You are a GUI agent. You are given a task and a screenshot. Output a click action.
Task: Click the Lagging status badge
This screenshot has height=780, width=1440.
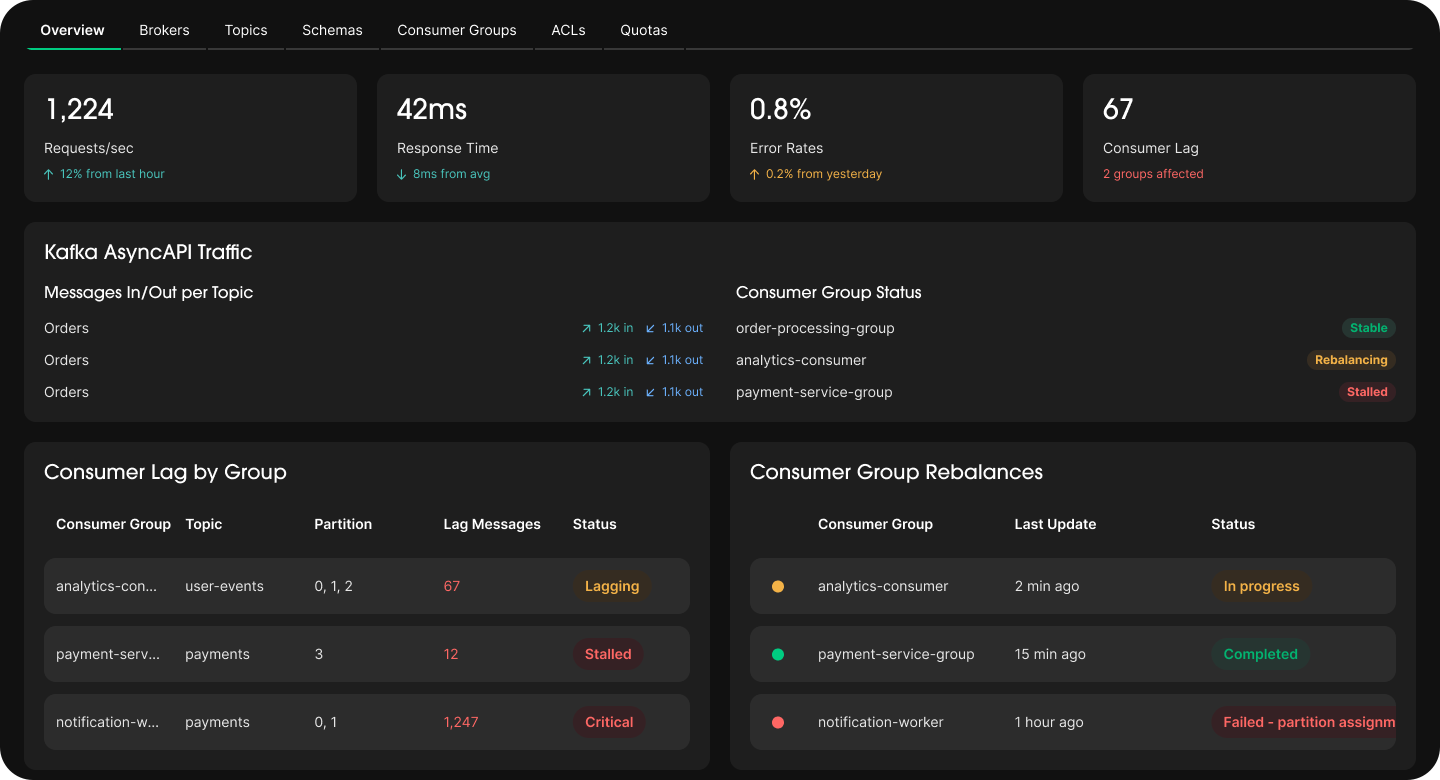tap(611, 586)
